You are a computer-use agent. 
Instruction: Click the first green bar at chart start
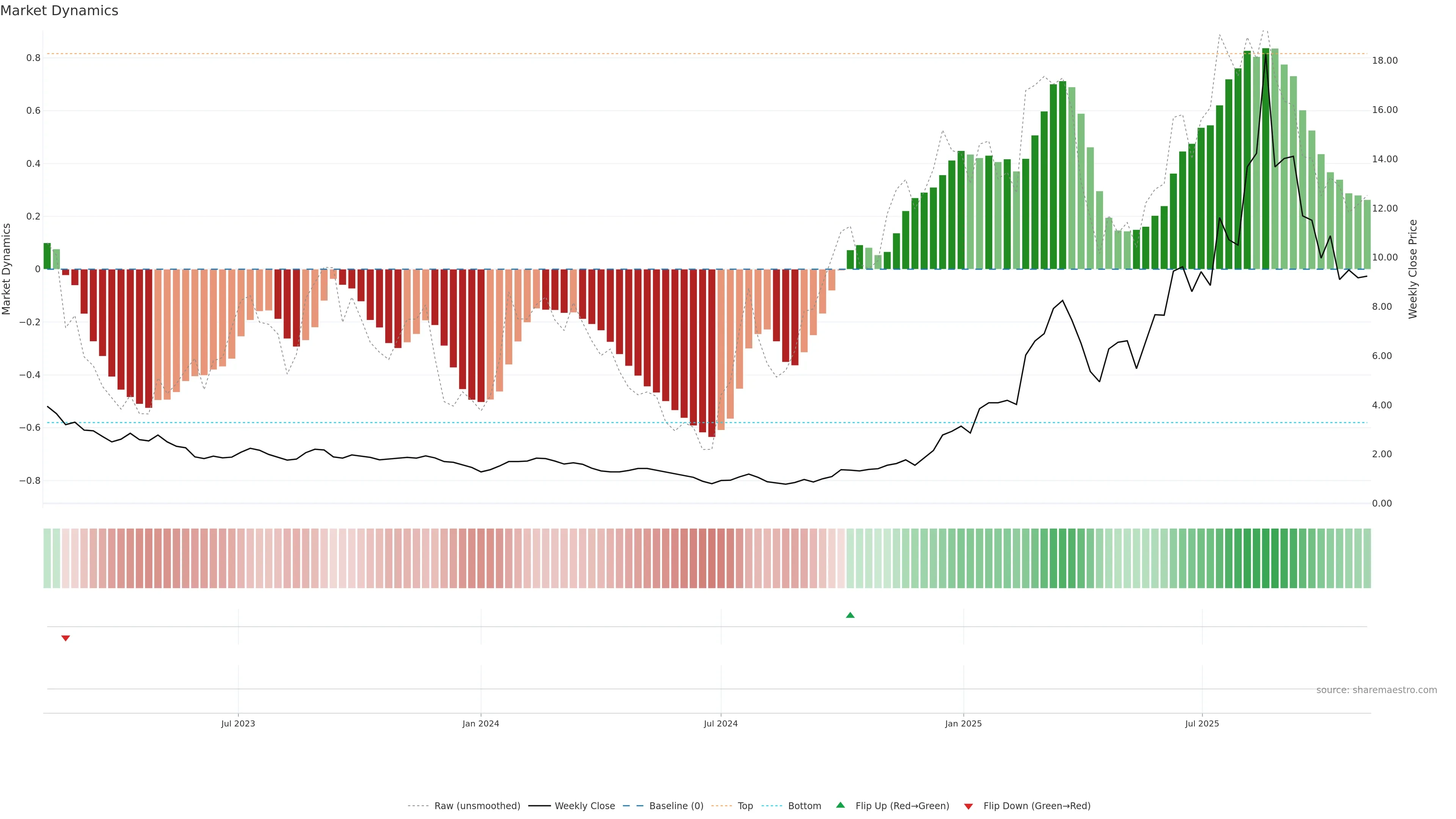coord(47,256)
